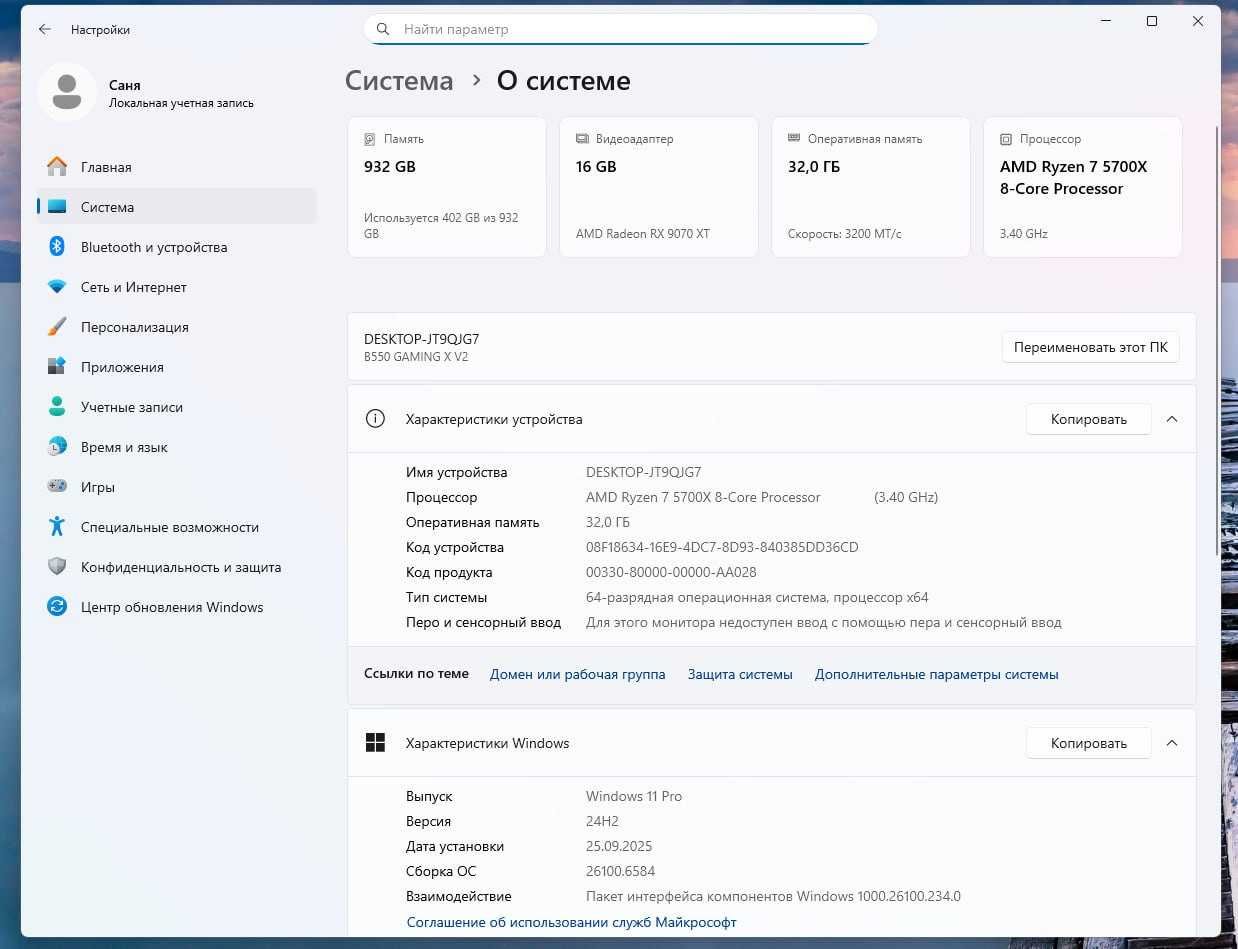The height and width of the screenshot is (949, 1238).
Task: Click the Игры gamepad icon
Action: click(57, 487)
